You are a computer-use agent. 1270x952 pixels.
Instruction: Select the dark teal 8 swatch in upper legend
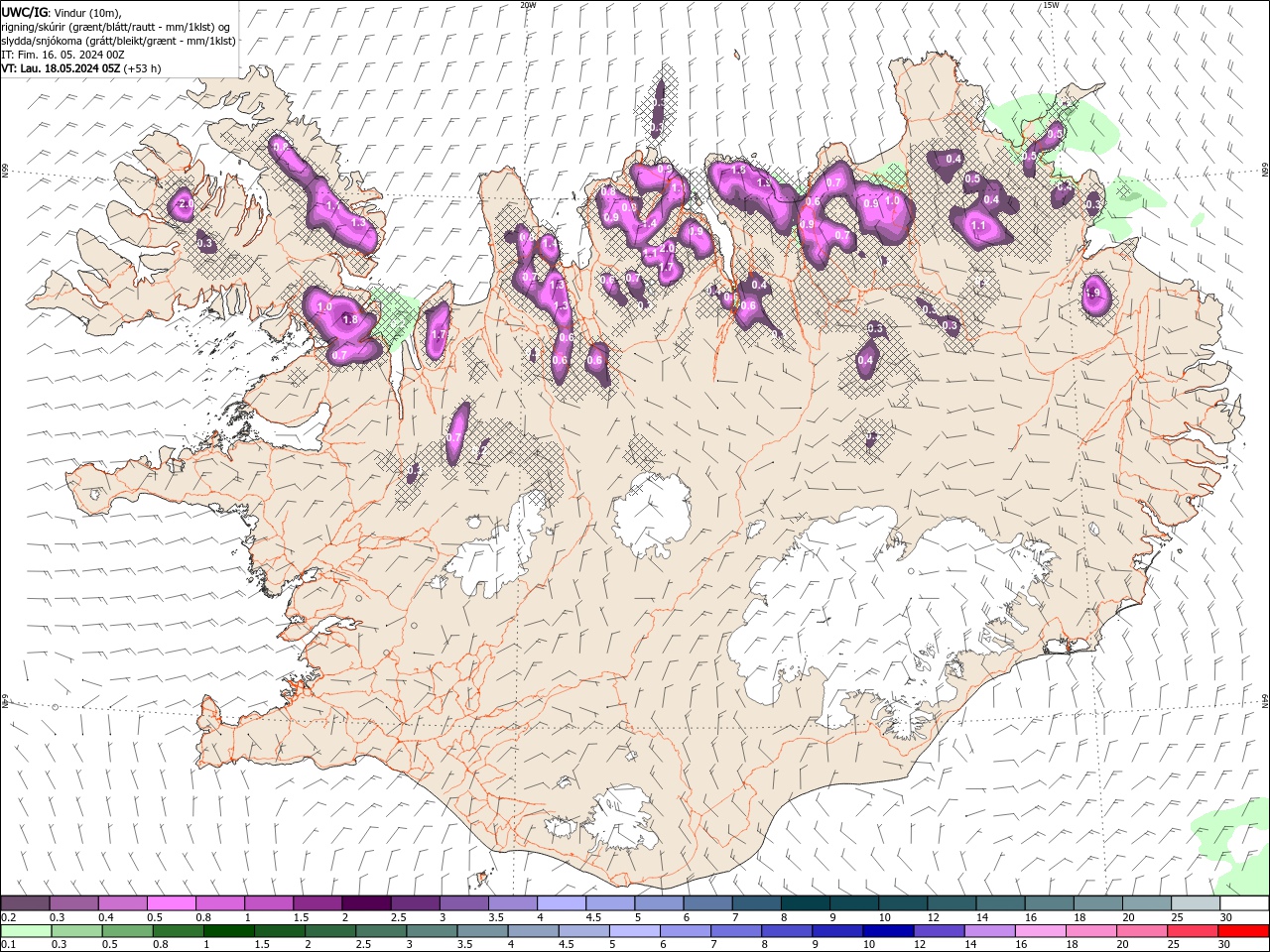point(806,903)
